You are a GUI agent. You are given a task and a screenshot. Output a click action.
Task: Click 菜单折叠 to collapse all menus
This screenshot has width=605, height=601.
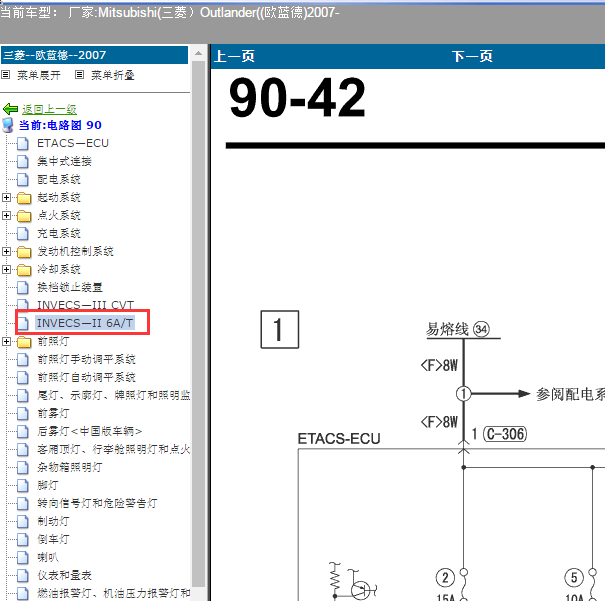113,75
